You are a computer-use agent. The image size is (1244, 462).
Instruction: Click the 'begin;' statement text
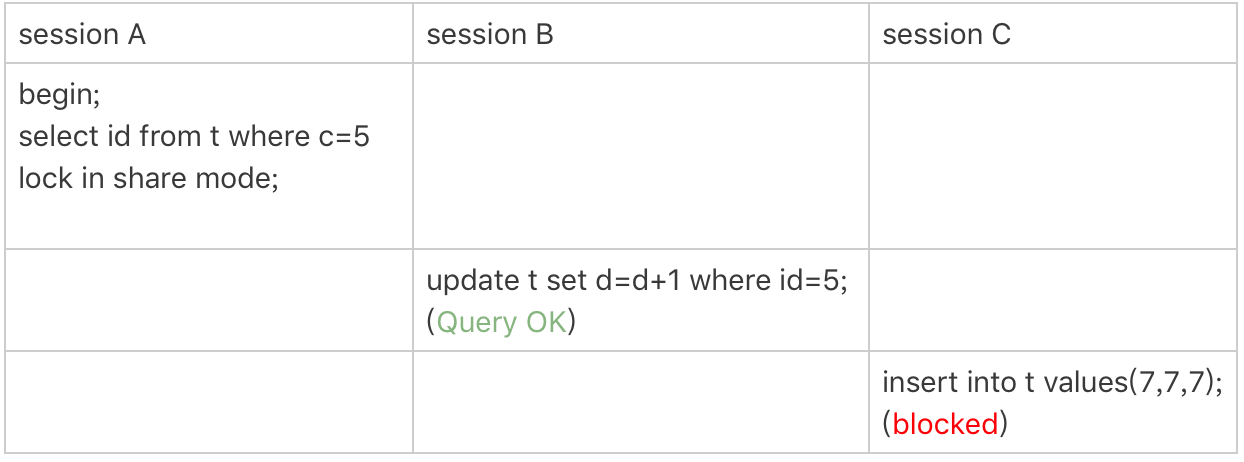click(59, 96)
